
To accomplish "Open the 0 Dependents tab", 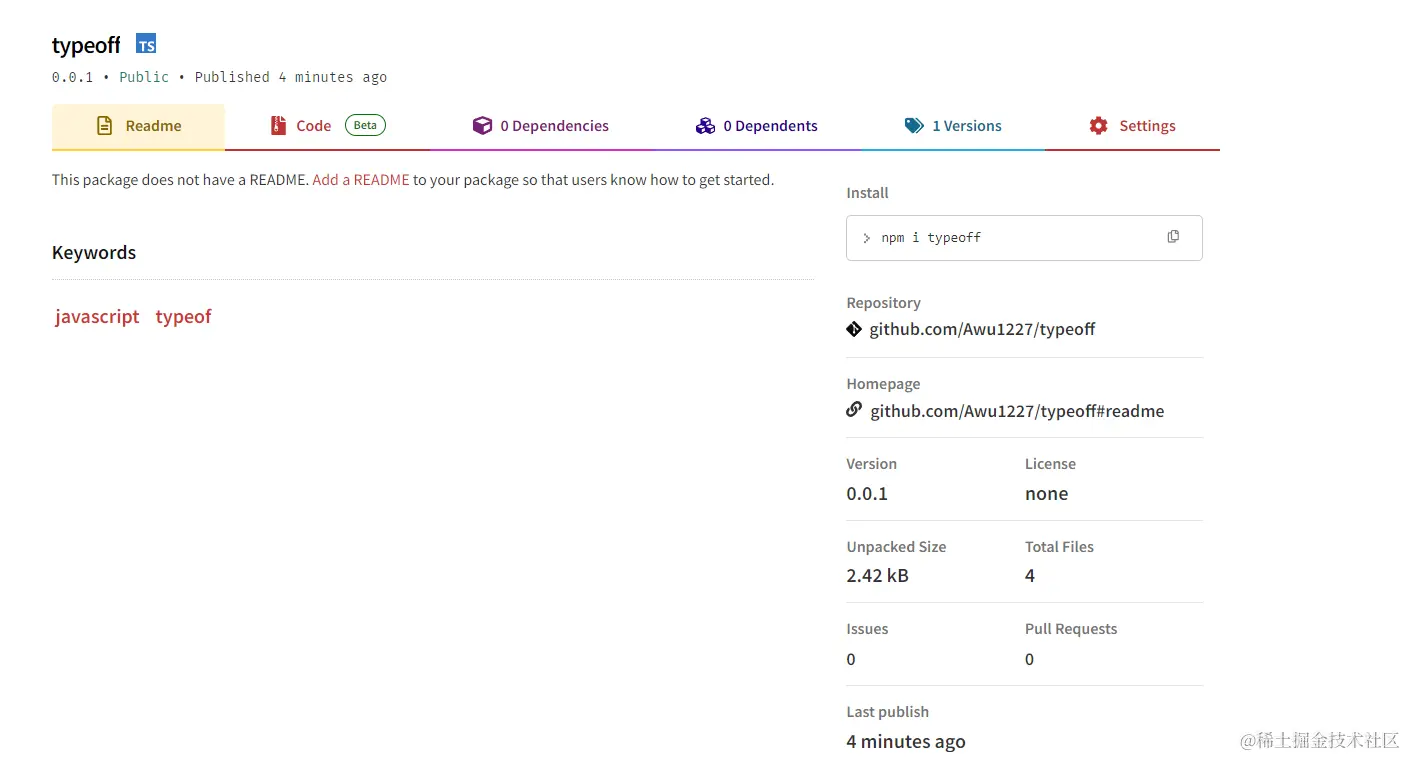I will click(x=756, y=127).
